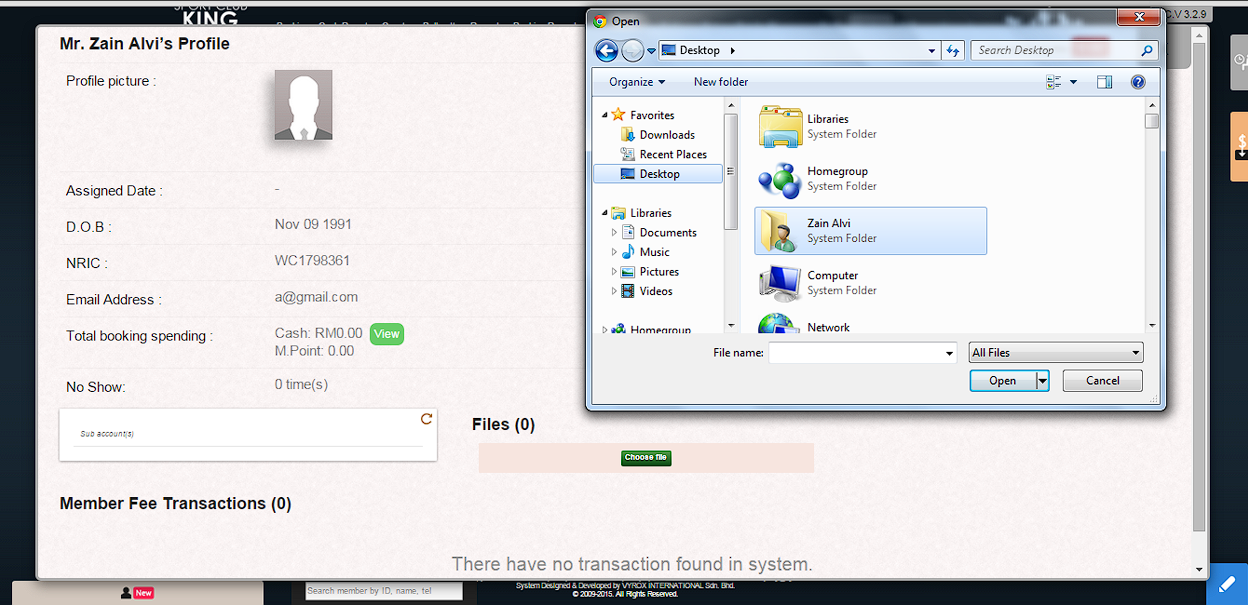Click the File name input field

coord(855,352)
